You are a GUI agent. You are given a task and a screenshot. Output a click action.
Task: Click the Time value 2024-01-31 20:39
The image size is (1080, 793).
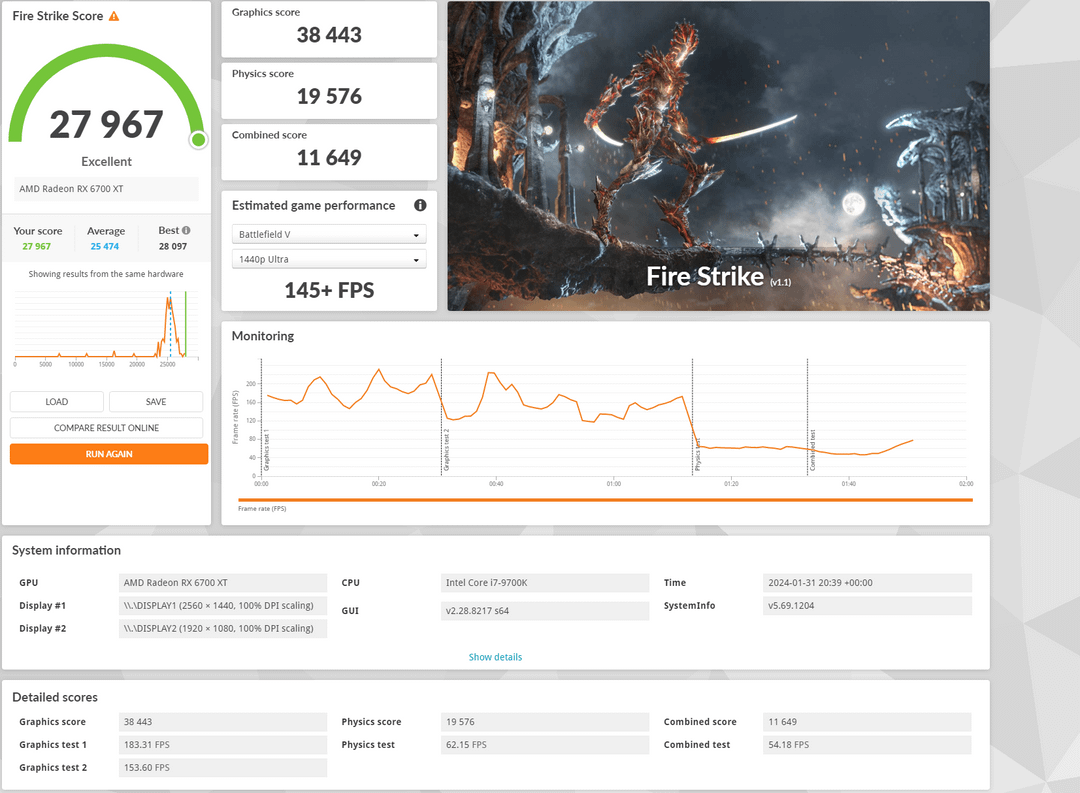867,583
